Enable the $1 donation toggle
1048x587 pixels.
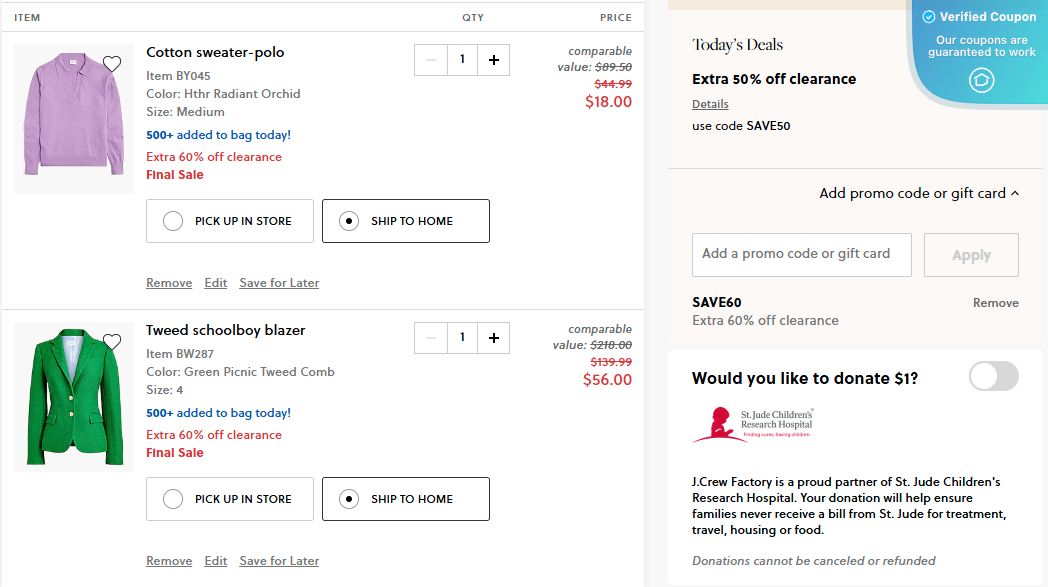pos(993,377)
